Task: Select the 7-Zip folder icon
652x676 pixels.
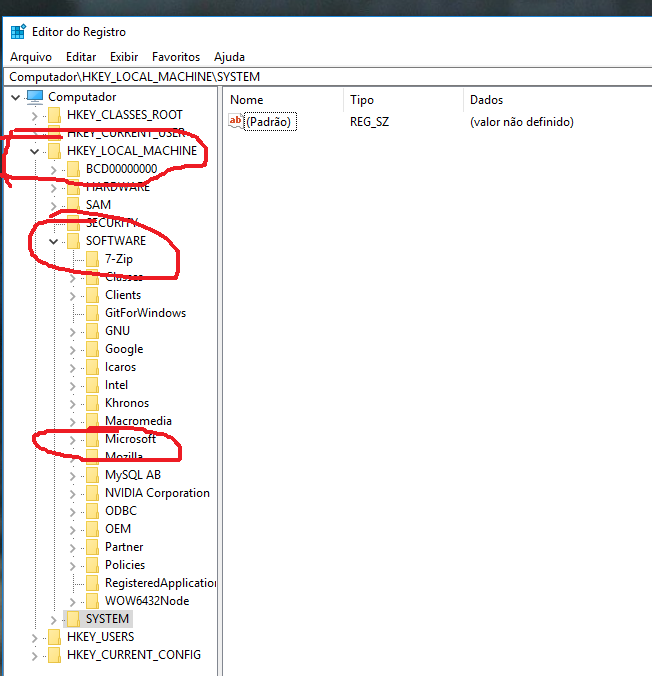Action: (x=92, y=259)
